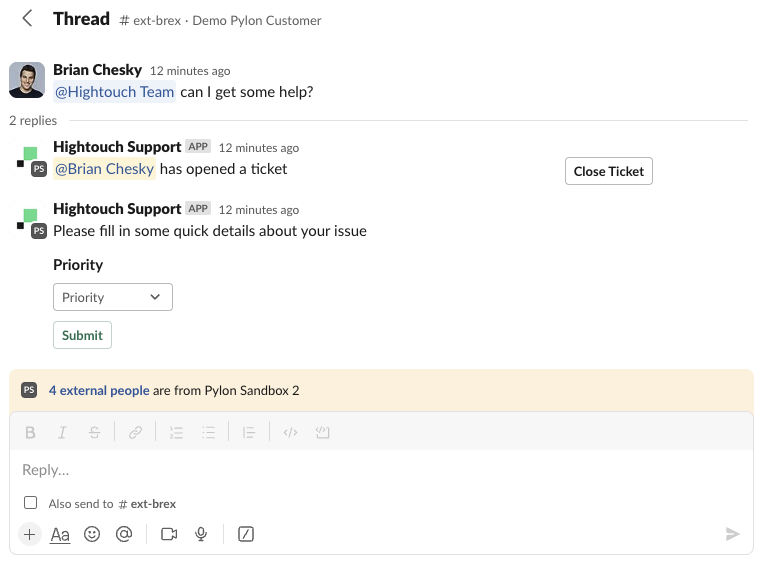This screenshot has width=762, height=565.
Task: Apply inline code formatting
Action: pyautogui.click(x=290, y=432)
